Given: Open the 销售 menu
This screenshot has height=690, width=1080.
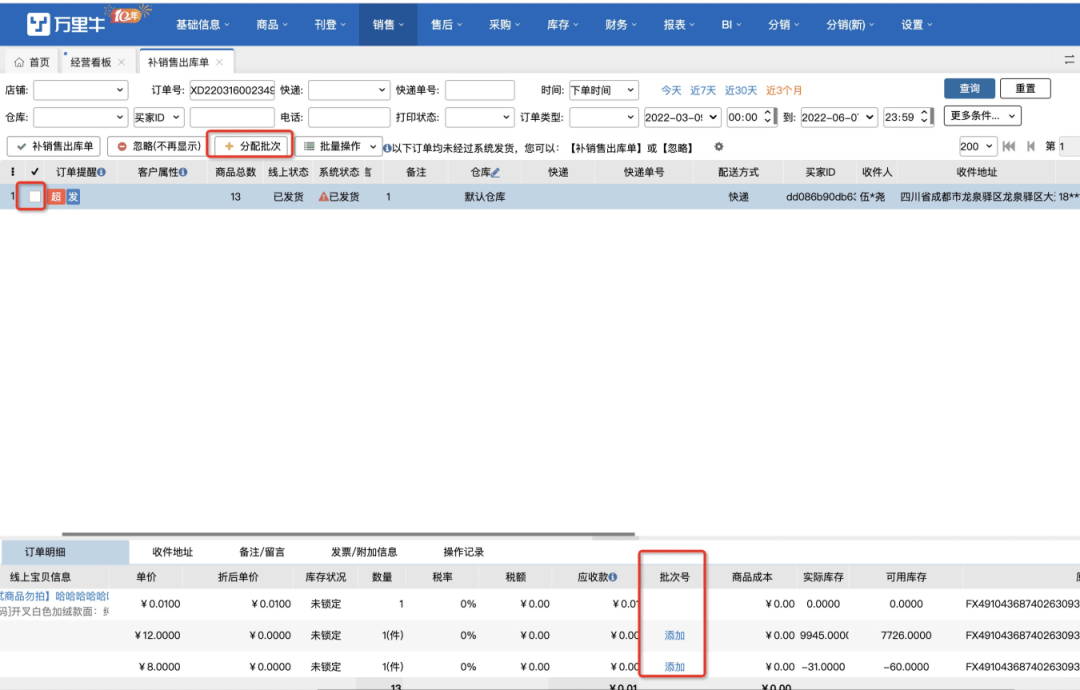Looking at the screenshot, I should (388, 25).
